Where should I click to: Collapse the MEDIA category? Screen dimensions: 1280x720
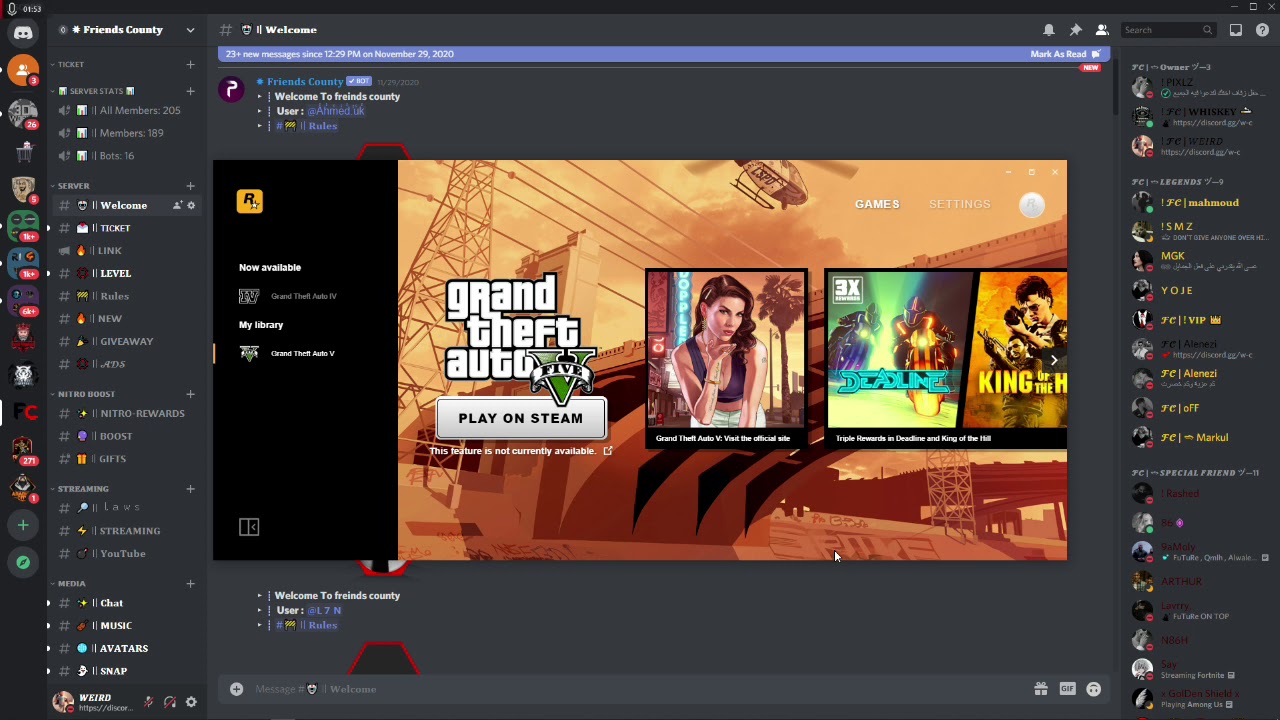(x=71, y=584)
